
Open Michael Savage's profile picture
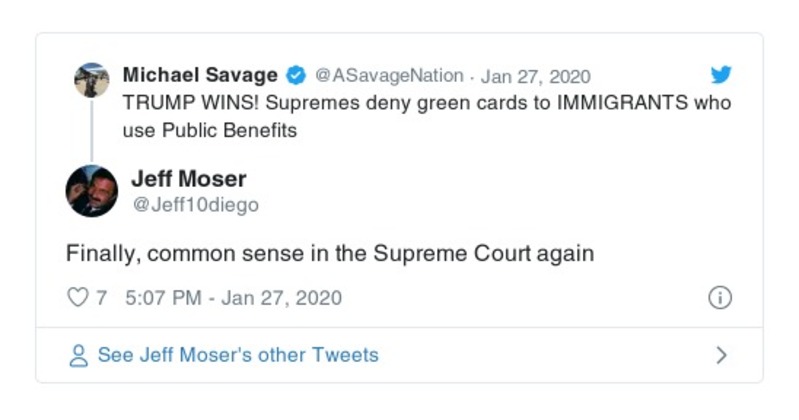92,80
